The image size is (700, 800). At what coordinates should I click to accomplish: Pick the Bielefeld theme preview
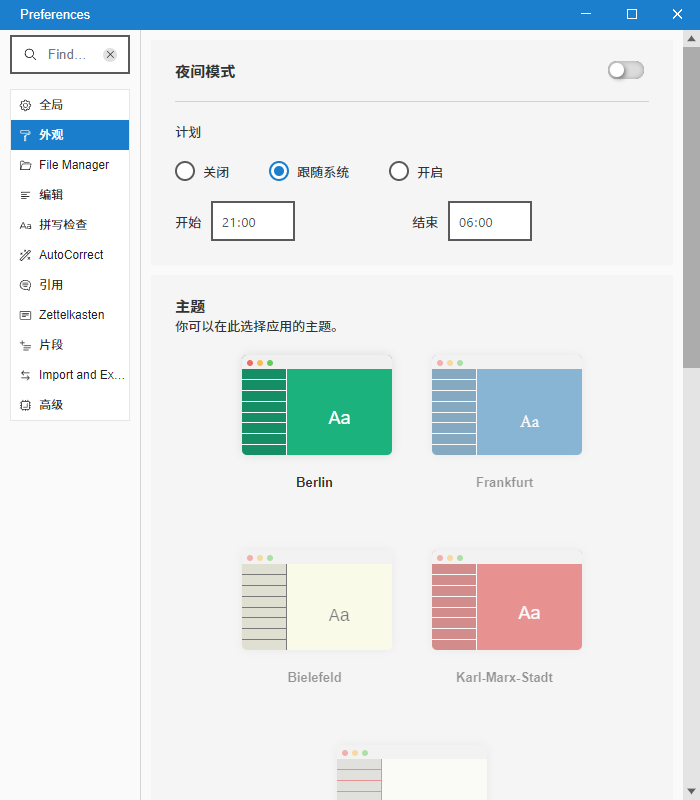tap(316, 600)
